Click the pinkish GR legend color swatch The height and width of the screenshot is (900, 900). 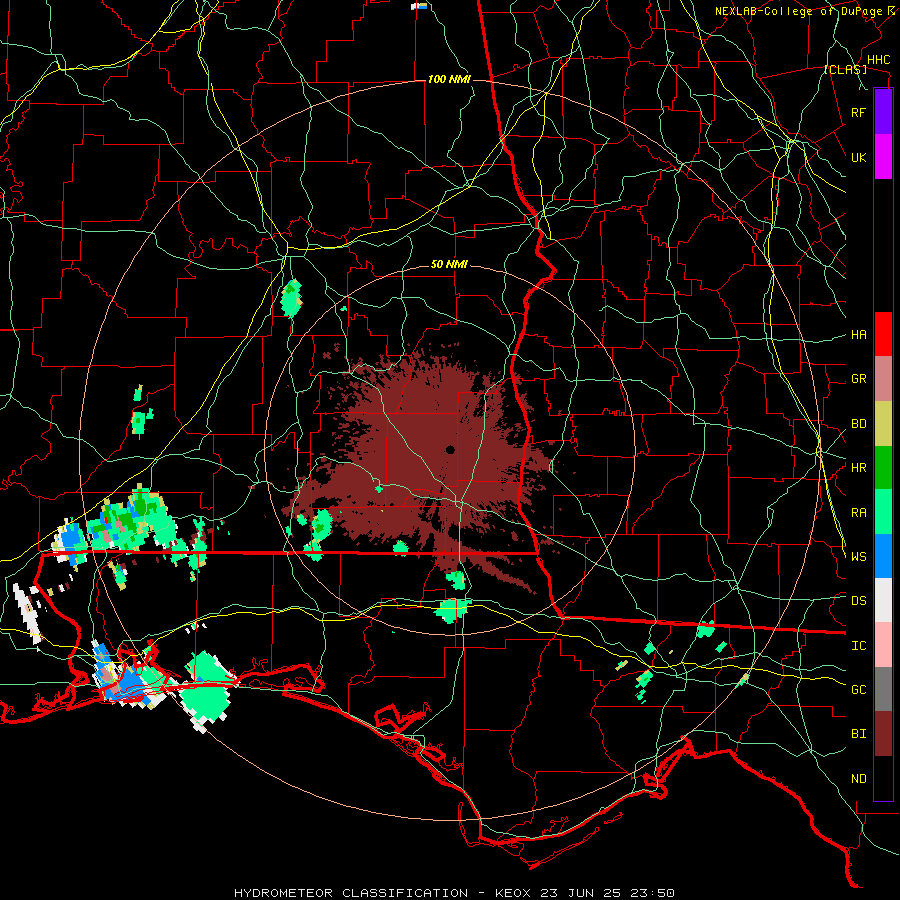pos(883,379)
